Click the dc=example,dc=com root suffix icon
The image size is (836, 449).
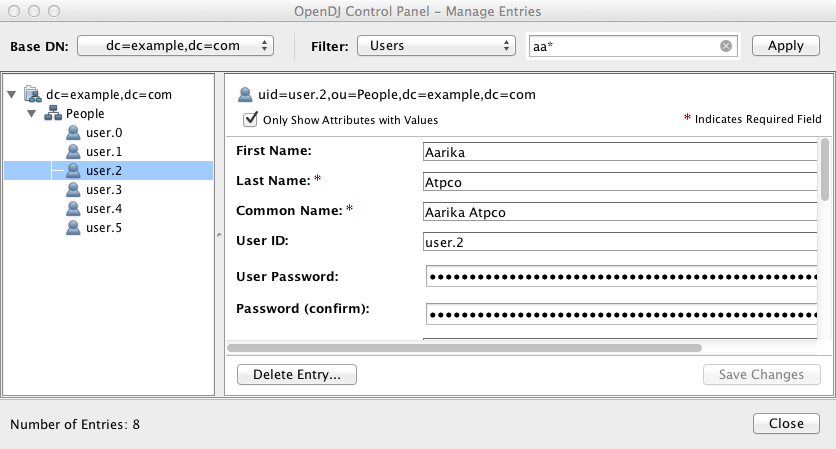[33, 94]
